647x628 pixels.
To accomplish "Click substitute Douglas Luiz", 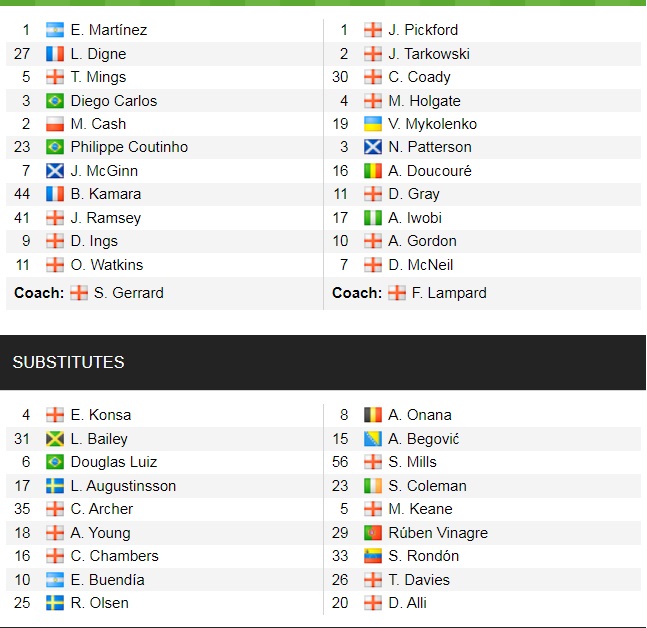I will [x=114, y=462].
